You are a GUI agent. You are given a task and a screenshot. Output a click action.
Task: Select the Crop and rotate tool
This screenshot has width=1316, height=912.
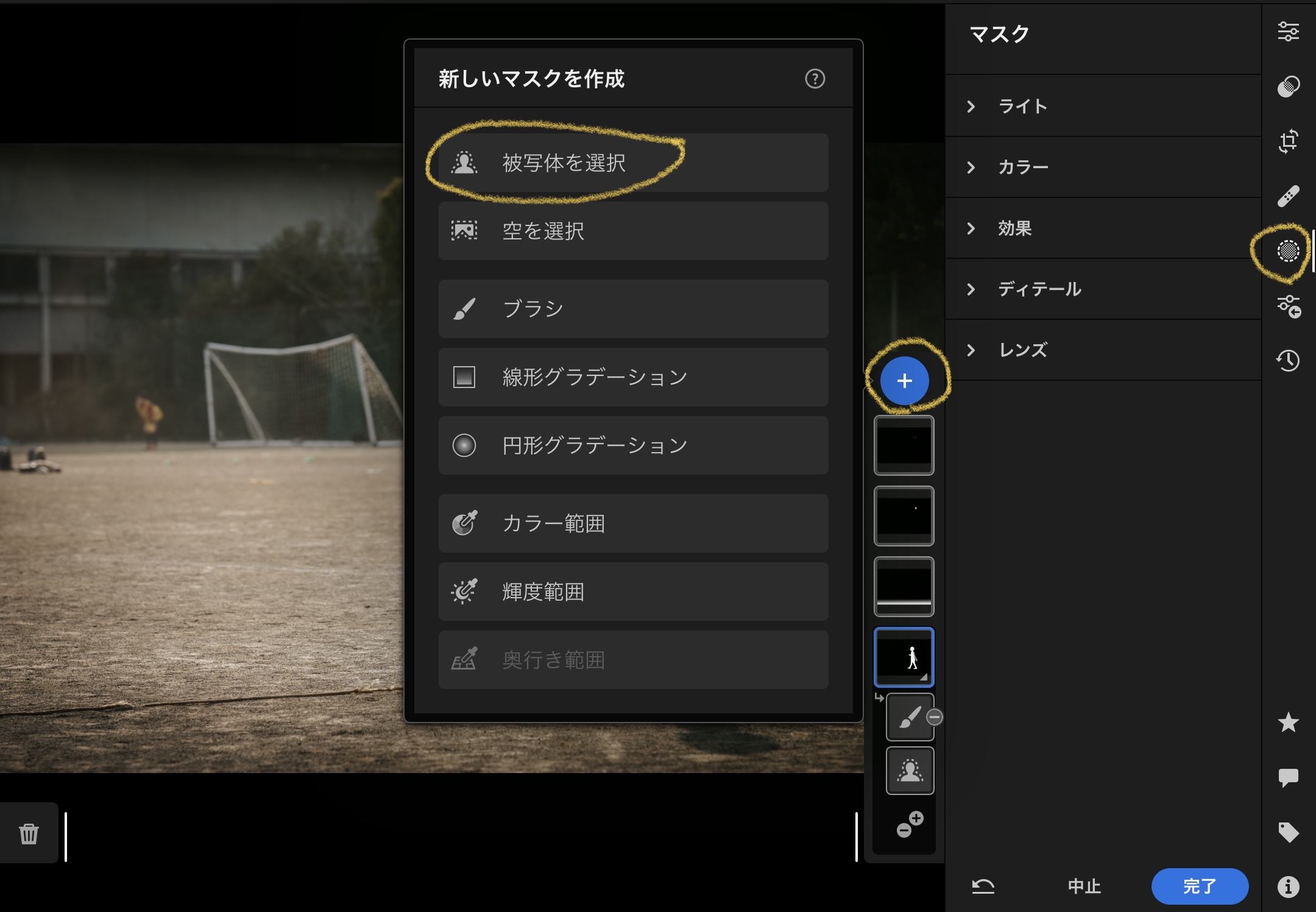1288,141
